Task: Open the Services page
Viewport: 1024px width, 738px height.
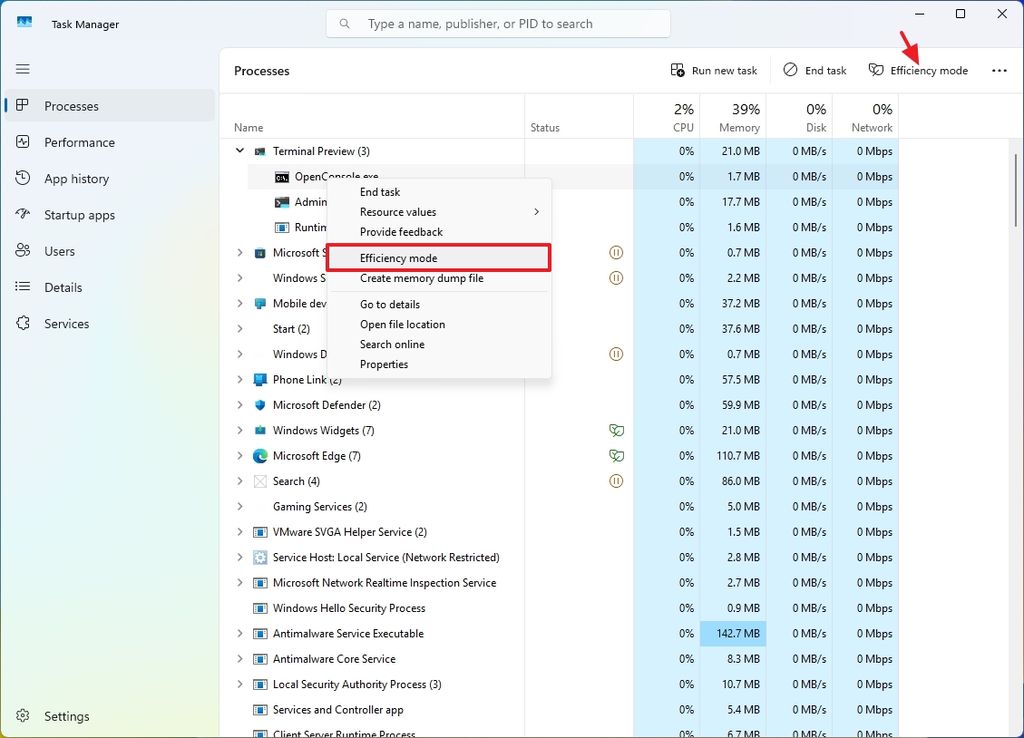Action: click(x=110, y=323)
